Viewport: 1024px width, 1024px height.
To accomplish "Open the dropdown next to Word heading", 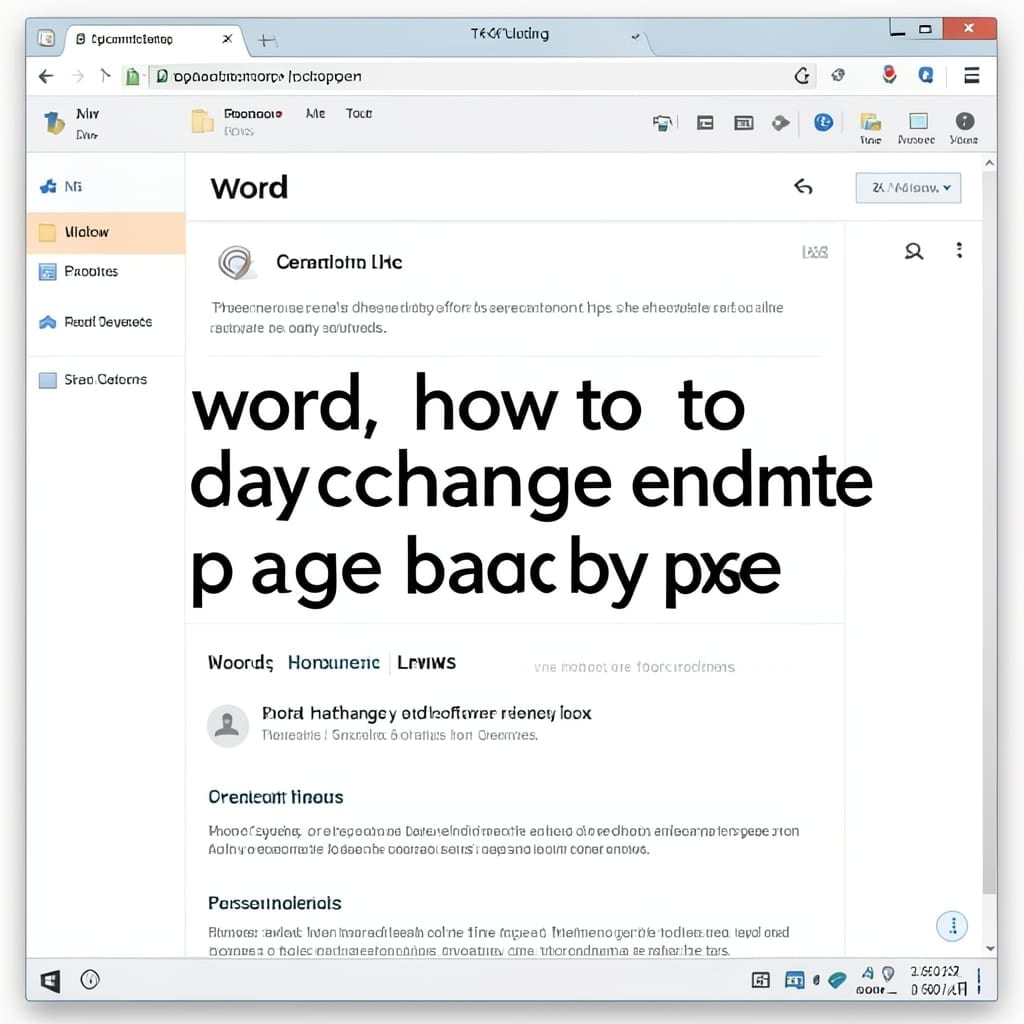I will click(x=908, y=188).
